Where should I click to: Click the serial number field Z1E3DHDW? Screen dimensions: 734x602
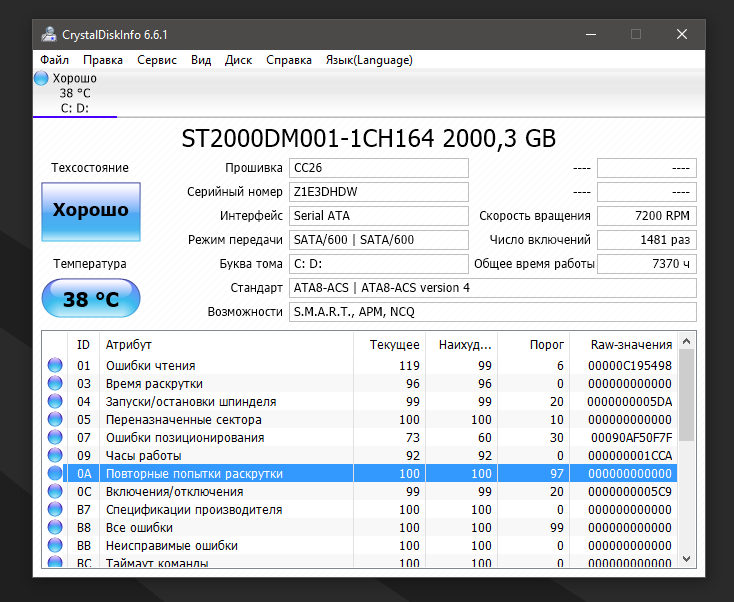[379, 192]
